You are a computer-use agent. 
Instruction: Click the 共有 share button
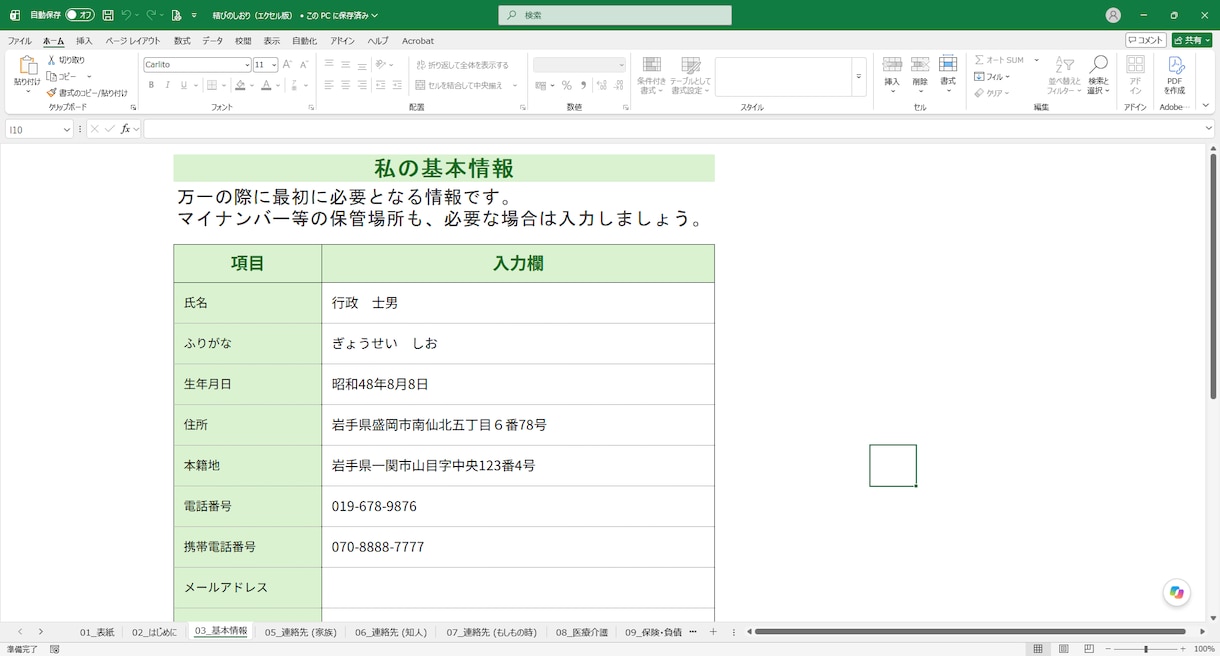[x=1192, y=40]
